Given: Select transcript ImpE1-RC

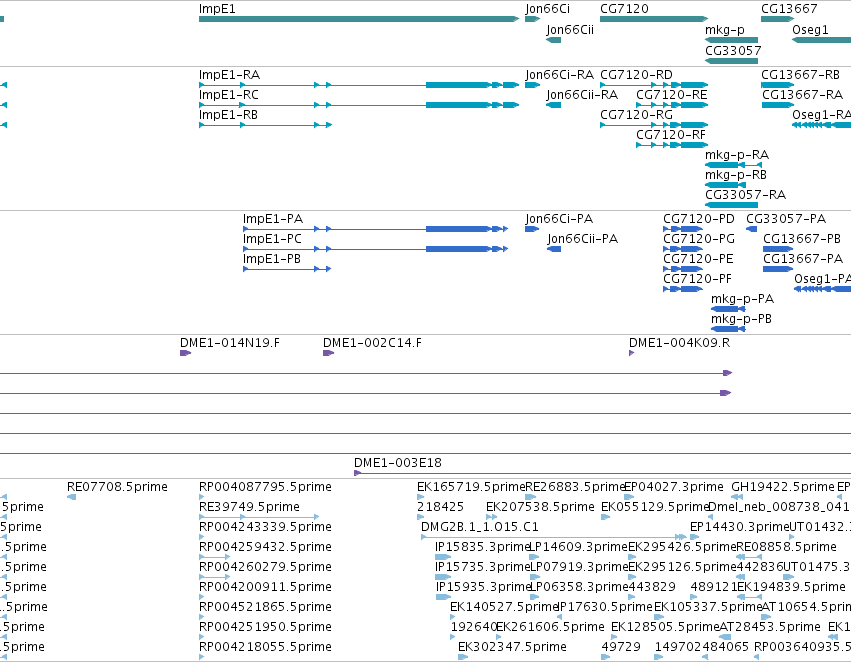Looking at the screenshot, I should pos(359,105).
